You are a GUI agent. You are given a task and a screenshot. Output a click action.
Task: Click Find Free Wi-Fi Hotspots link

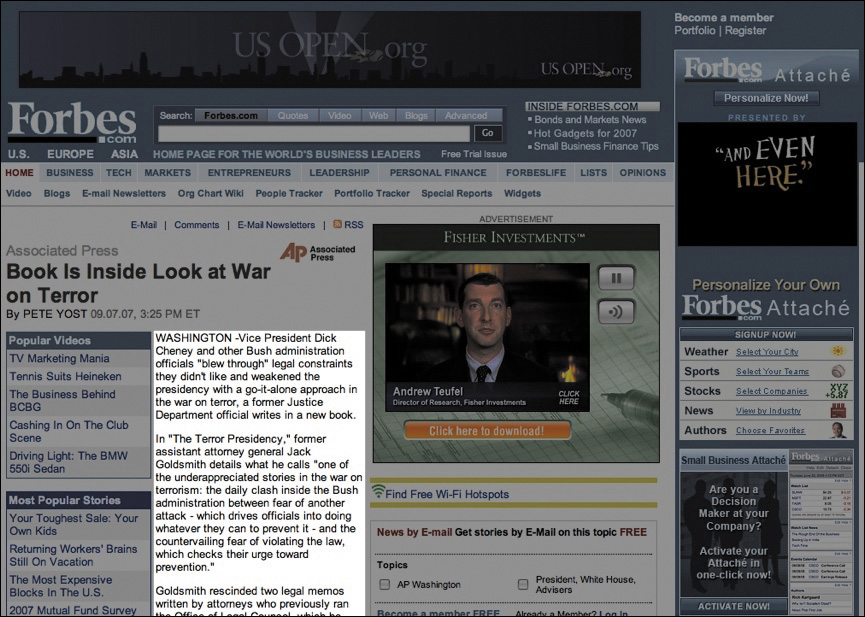pos(447,494)
